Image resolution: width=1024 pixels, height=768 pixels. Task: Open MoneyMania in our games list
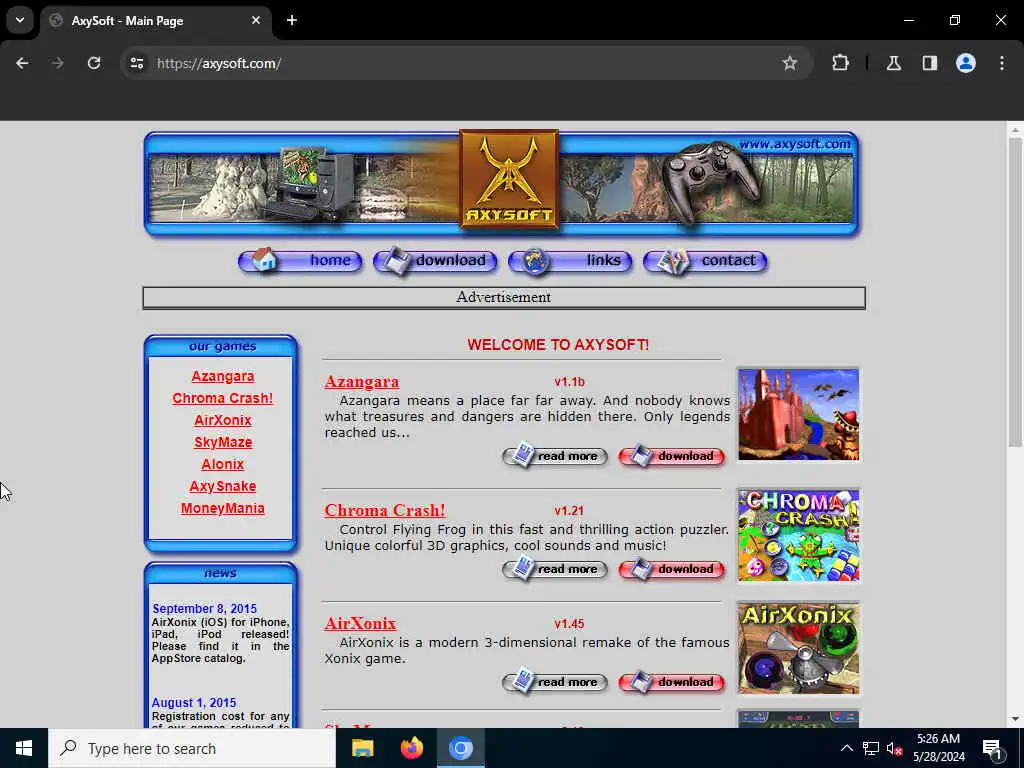pos(223,508)
